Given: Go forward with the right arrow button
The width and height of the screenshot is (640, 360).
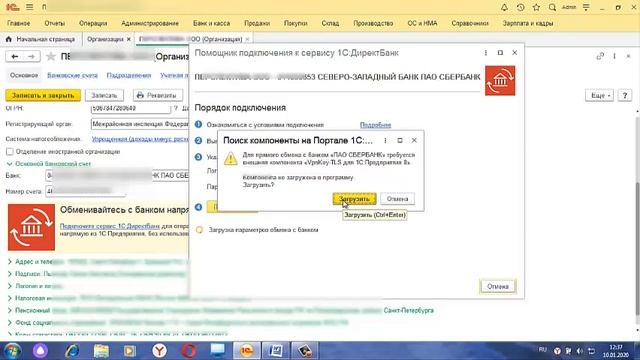Looking at the screenshot, I should [31, 56].
